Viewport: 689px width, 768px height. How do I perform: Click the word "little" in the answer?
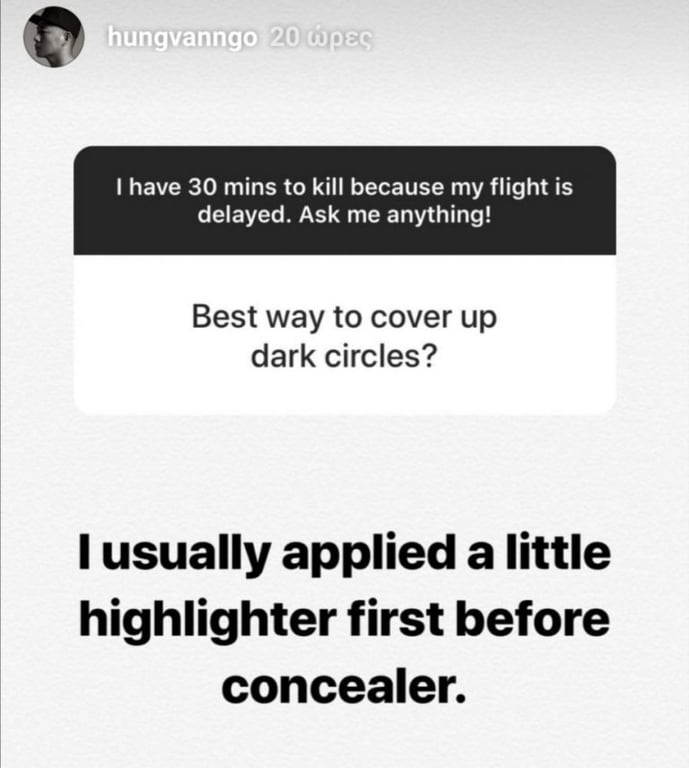[558, 552]
